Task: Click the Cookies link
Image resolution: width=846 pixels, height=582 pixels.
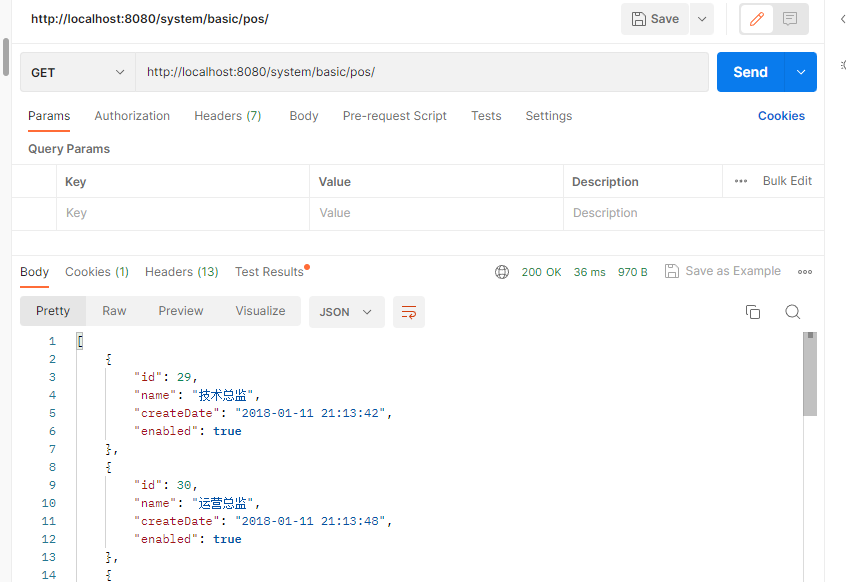Action: (781, 116)
